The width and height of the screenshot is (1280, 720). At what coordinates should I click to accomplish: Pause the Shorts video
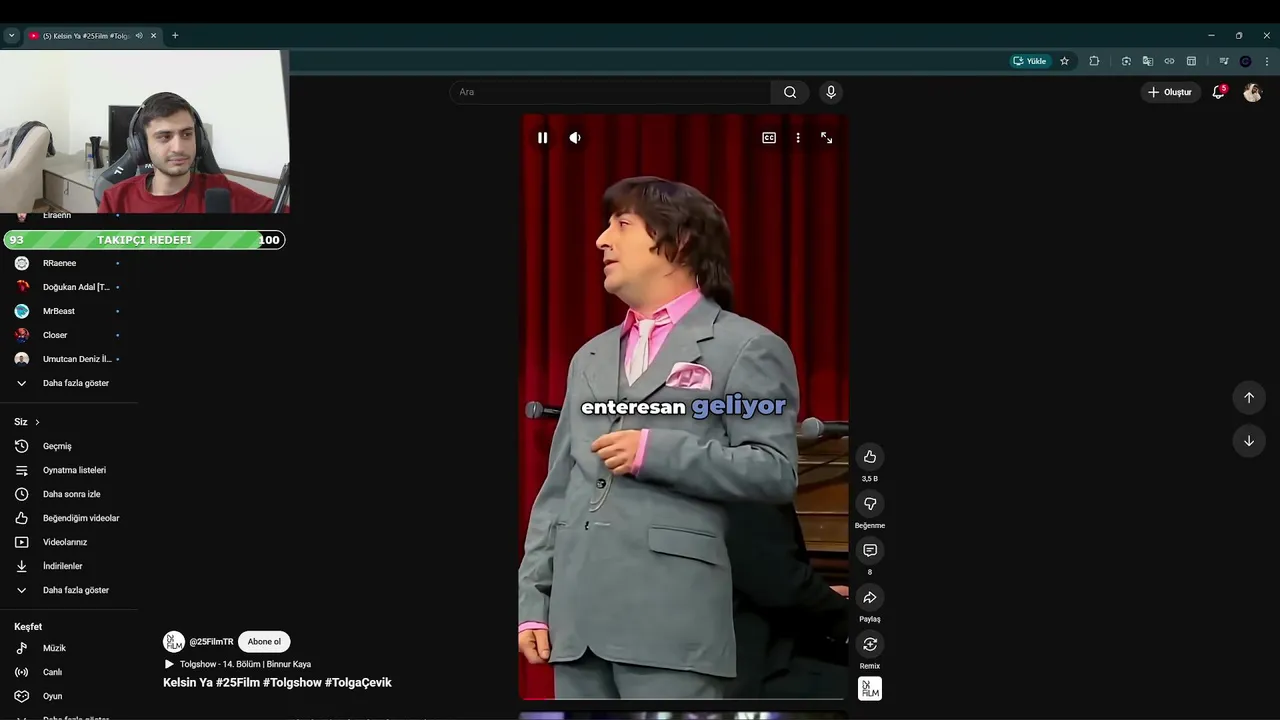(542, 138)
